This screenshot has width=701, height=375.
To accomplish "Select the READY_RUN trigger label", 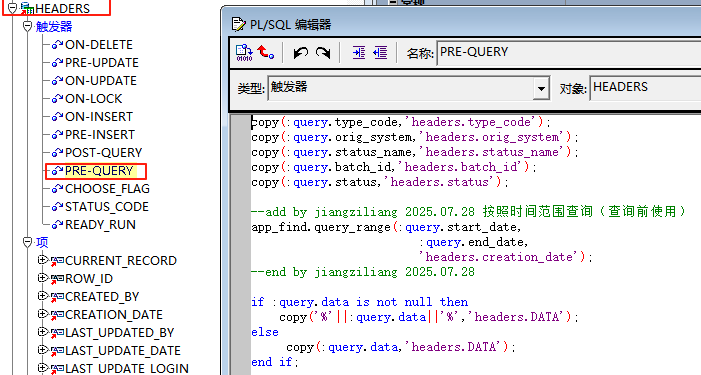I will [100, 224].
